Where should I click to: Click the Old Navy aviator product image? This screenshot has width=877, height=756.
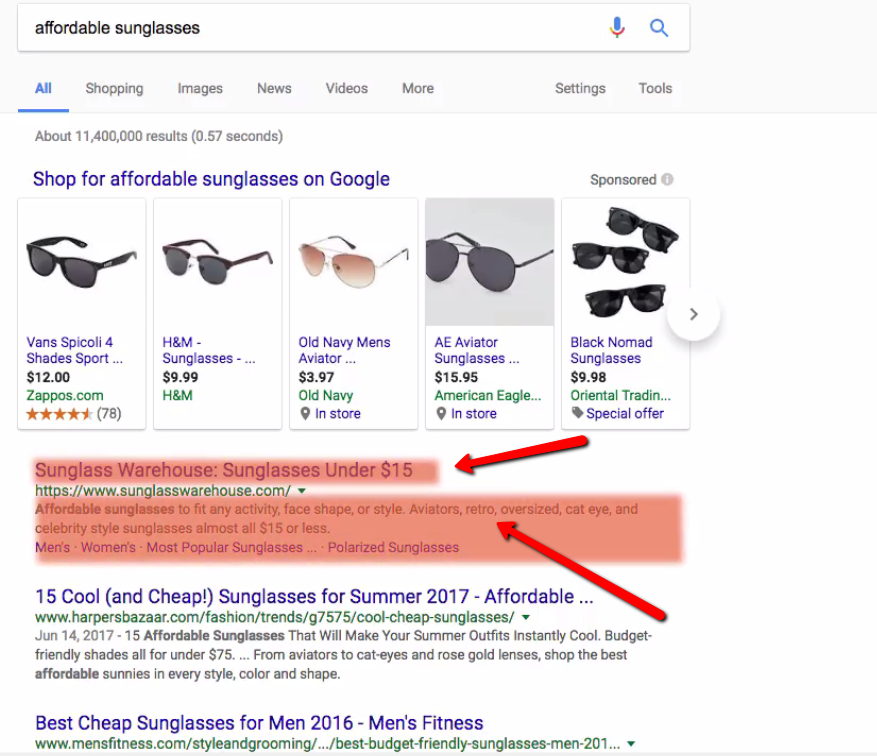(x=353, y=262)
